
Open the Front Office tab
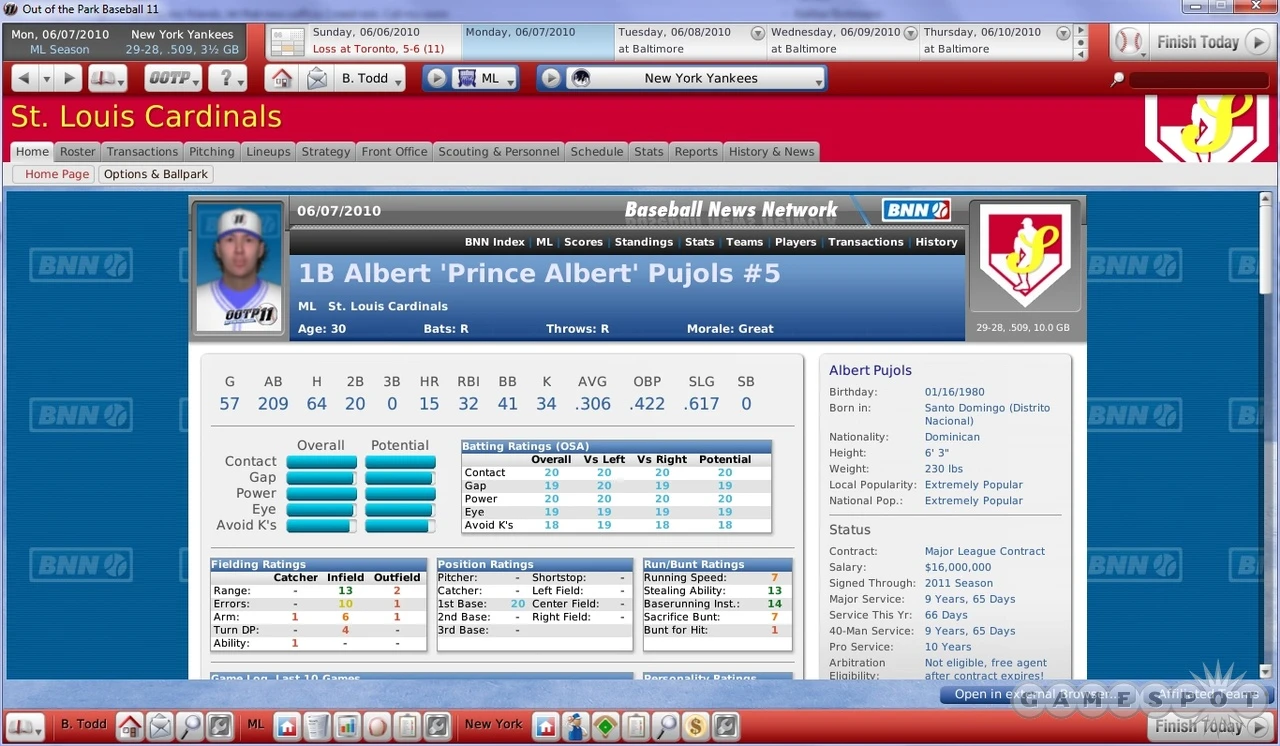point(394,152)
